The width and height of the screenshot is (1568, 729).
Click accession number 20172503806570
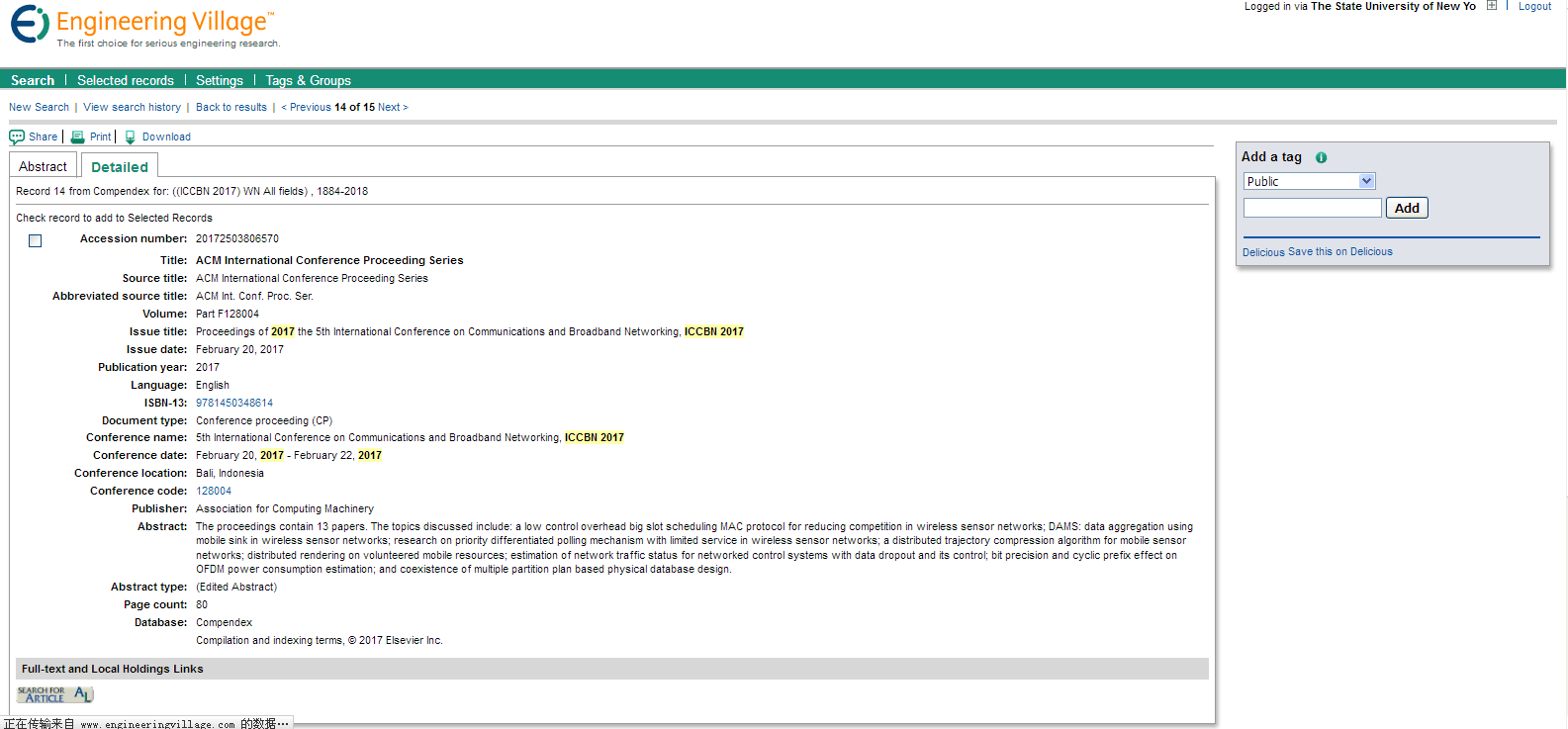click(x=237, y=239)
